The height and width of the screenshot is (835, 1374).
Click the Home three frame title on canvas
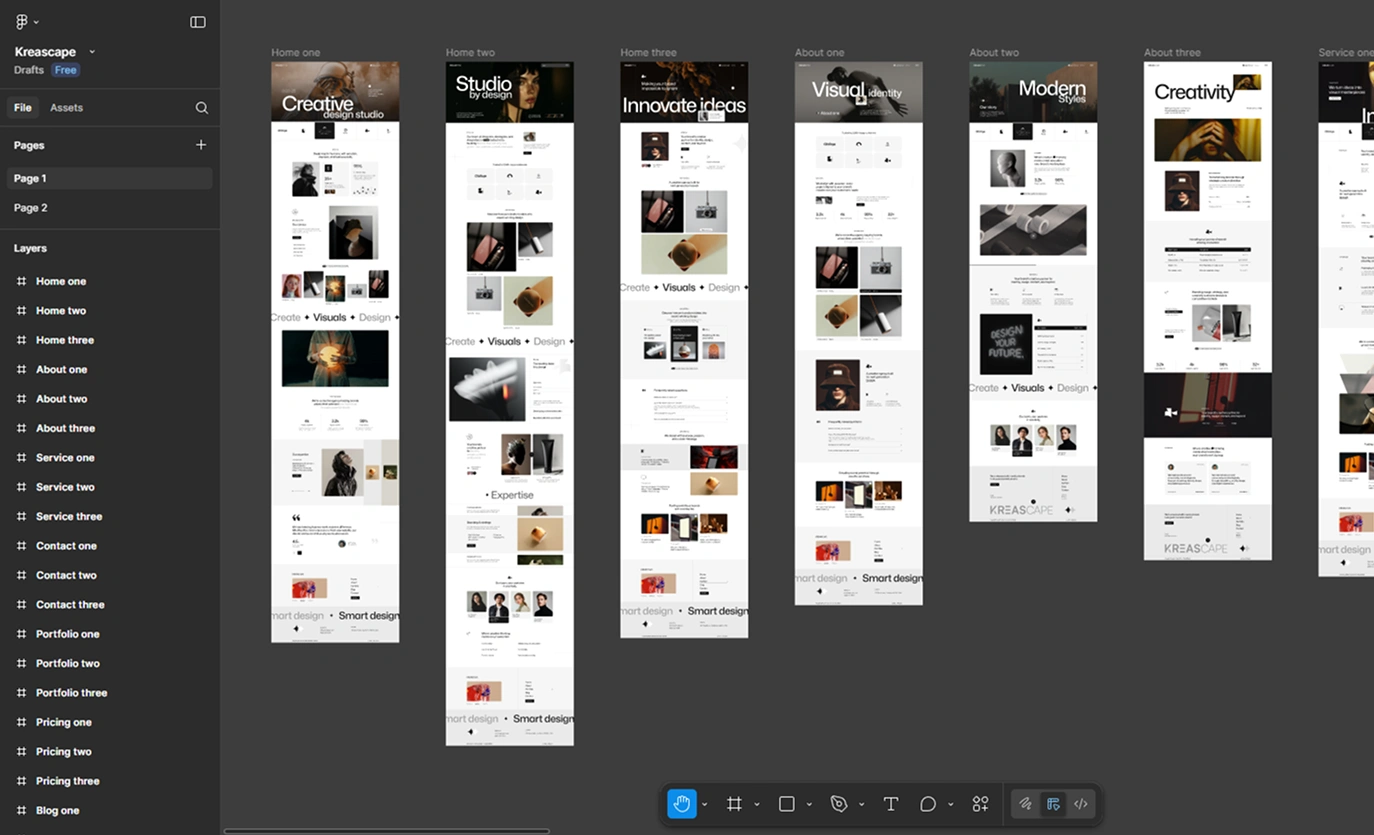coord(648,53)
